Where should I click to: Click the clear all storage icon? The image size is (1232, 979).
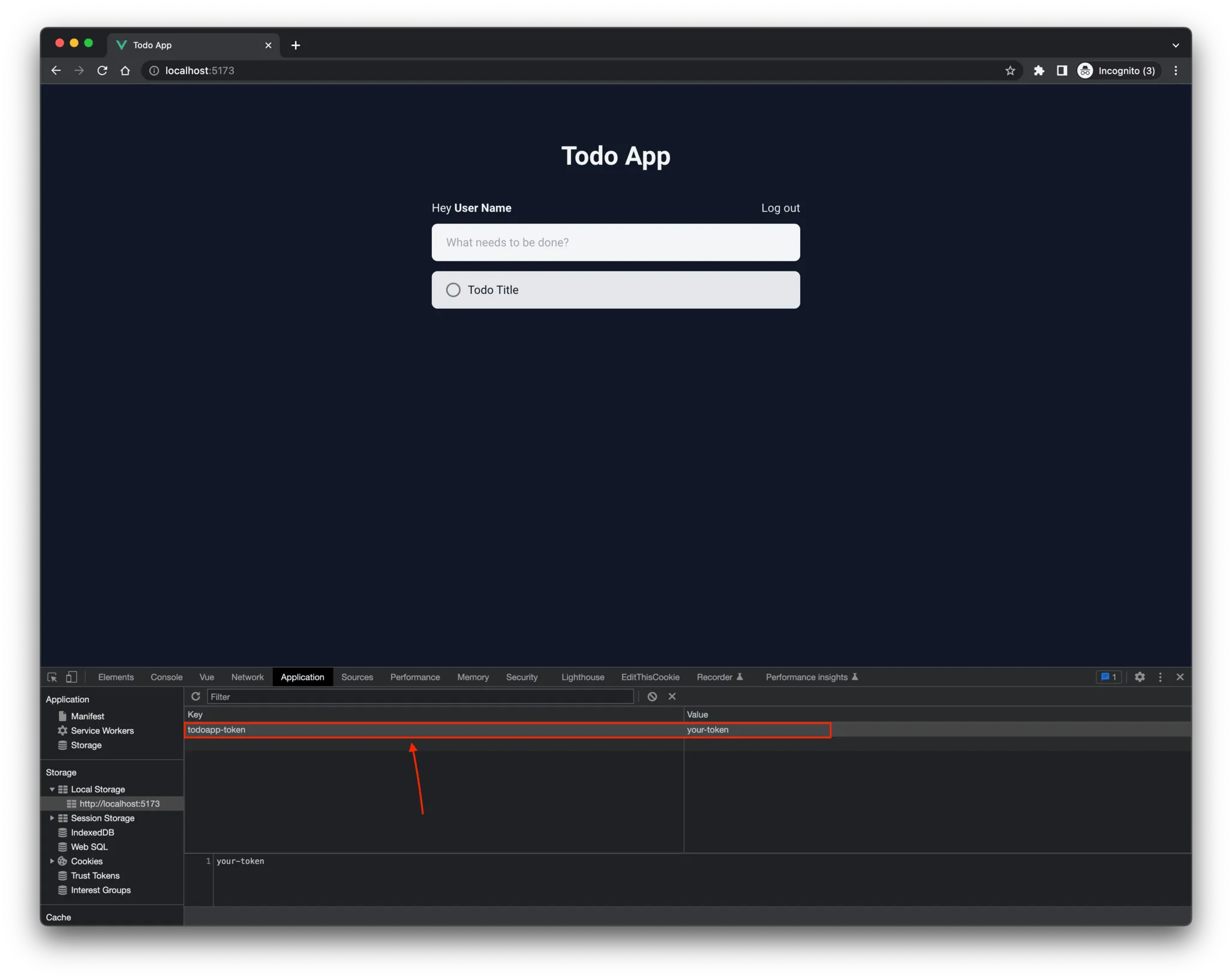coord(652,696)
